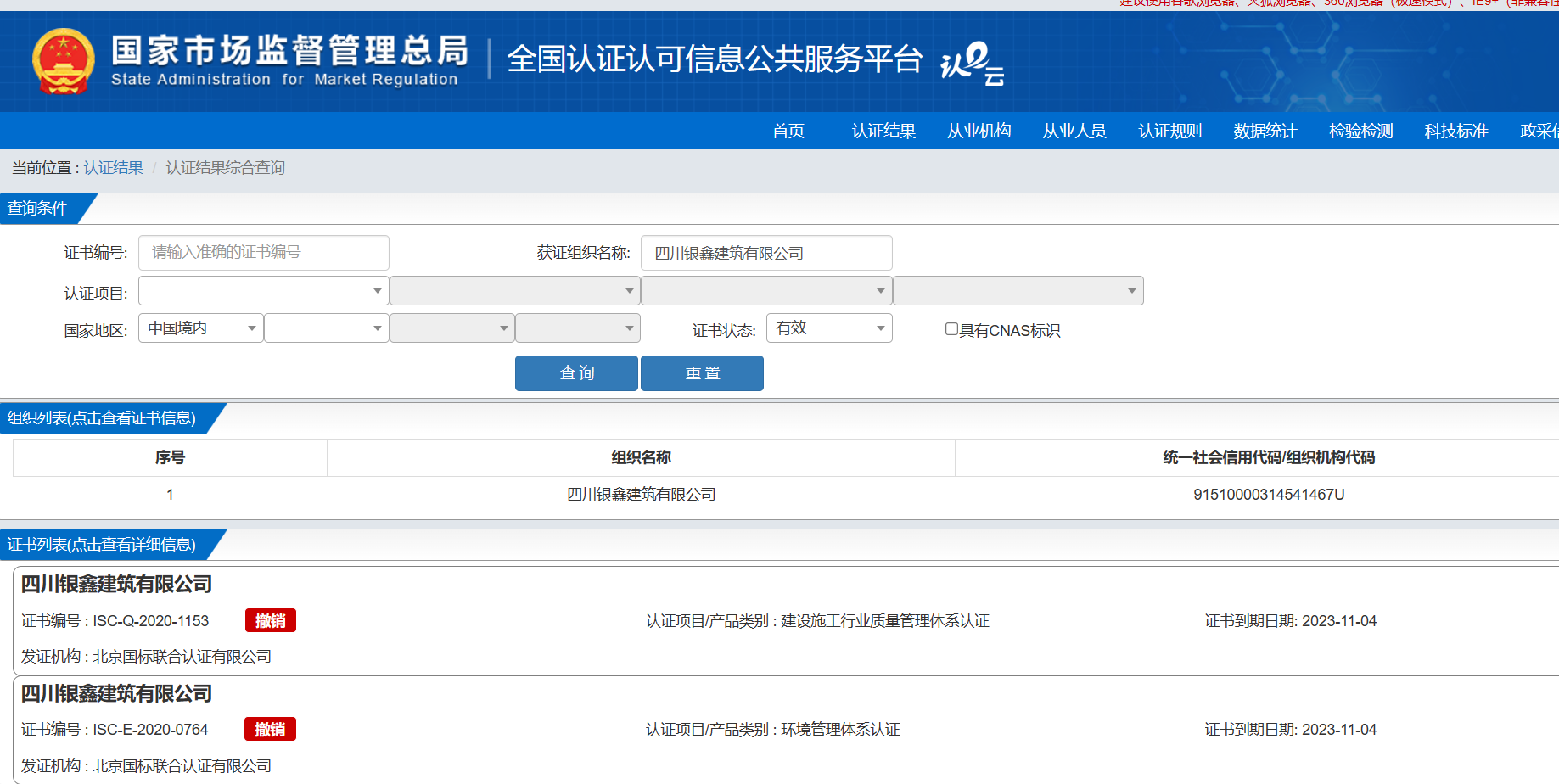This screenshot has width=1559, height=784.
Task: Click the 认证结果综合查询 breadcrumb text
Action: click(225, 168)
